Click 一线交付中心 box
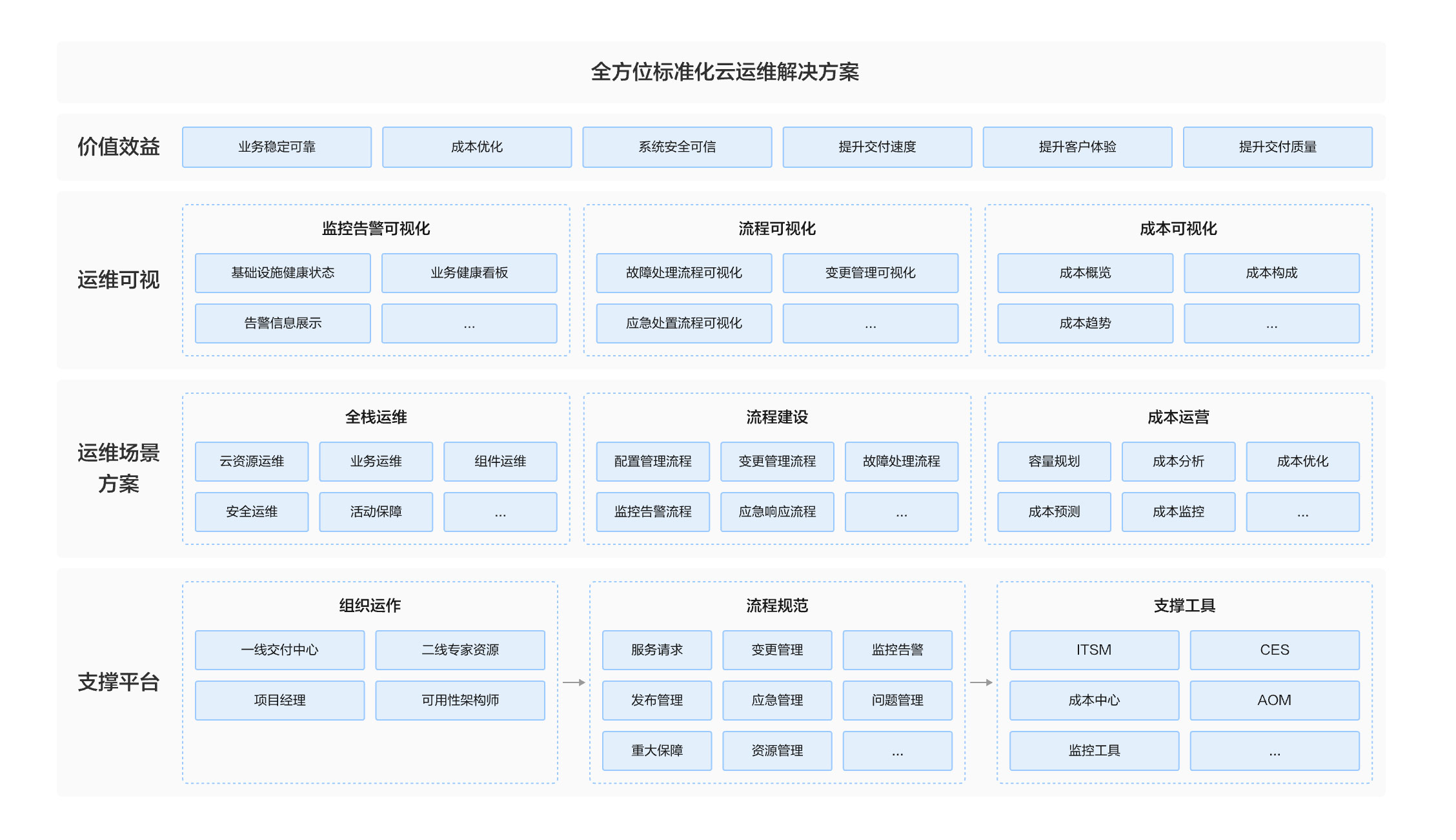The height and width of the screenshot is (840, 1456). pyautogui.click(x=279, y=650)
